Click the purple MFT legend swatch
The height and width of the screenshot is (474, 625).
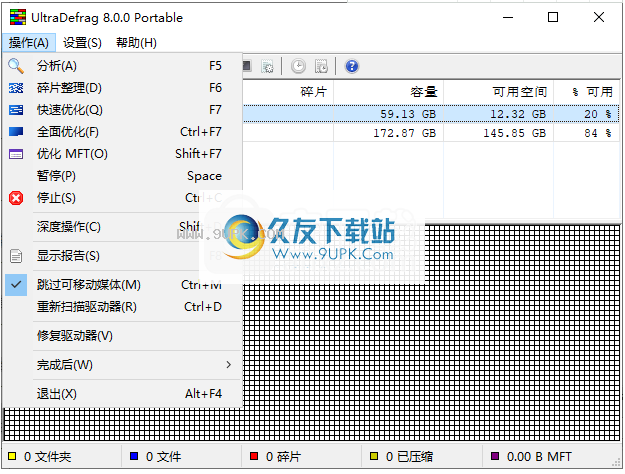(495, 456)
